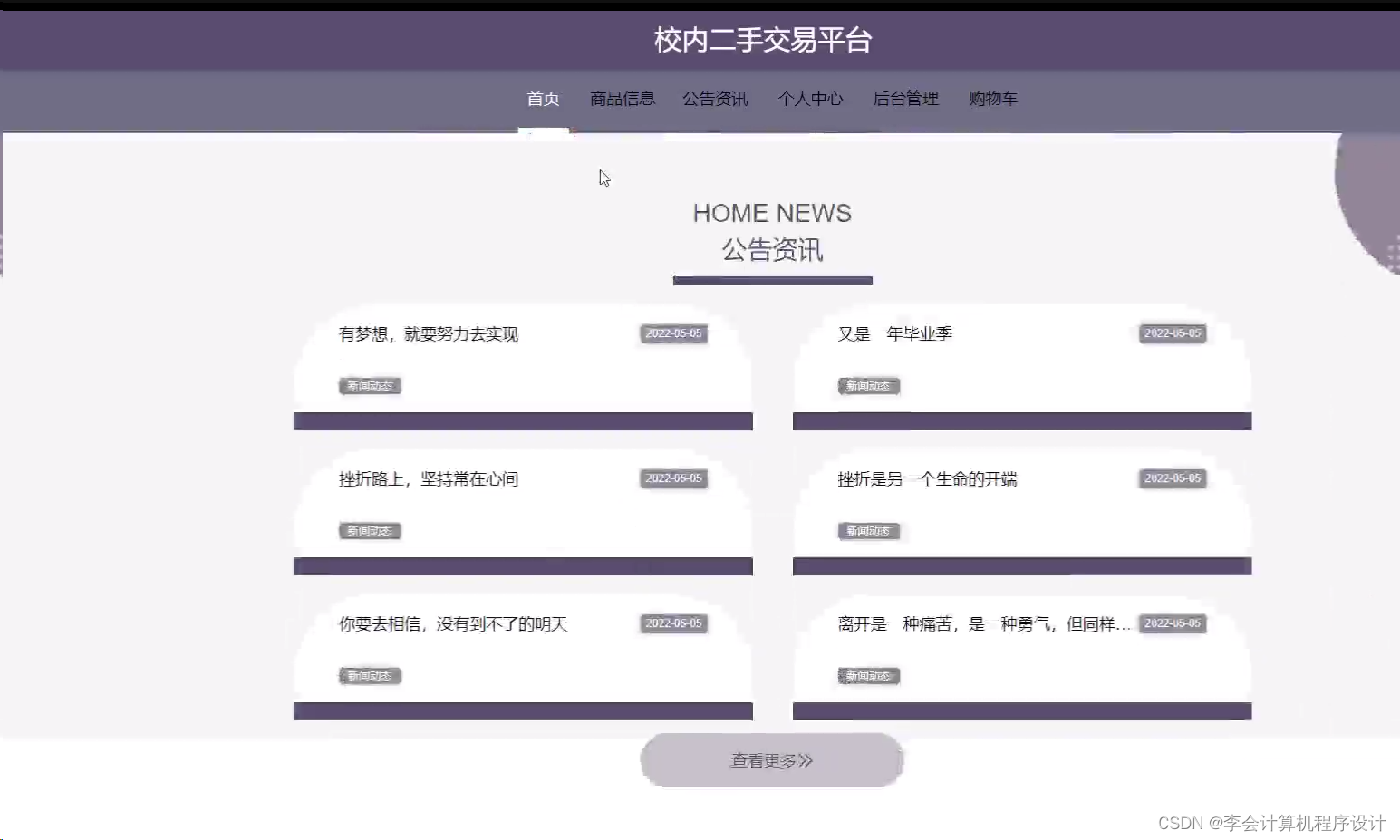Click the 校内二手交易平台 site title
The image size is (1400, 840).
point(761,40)
